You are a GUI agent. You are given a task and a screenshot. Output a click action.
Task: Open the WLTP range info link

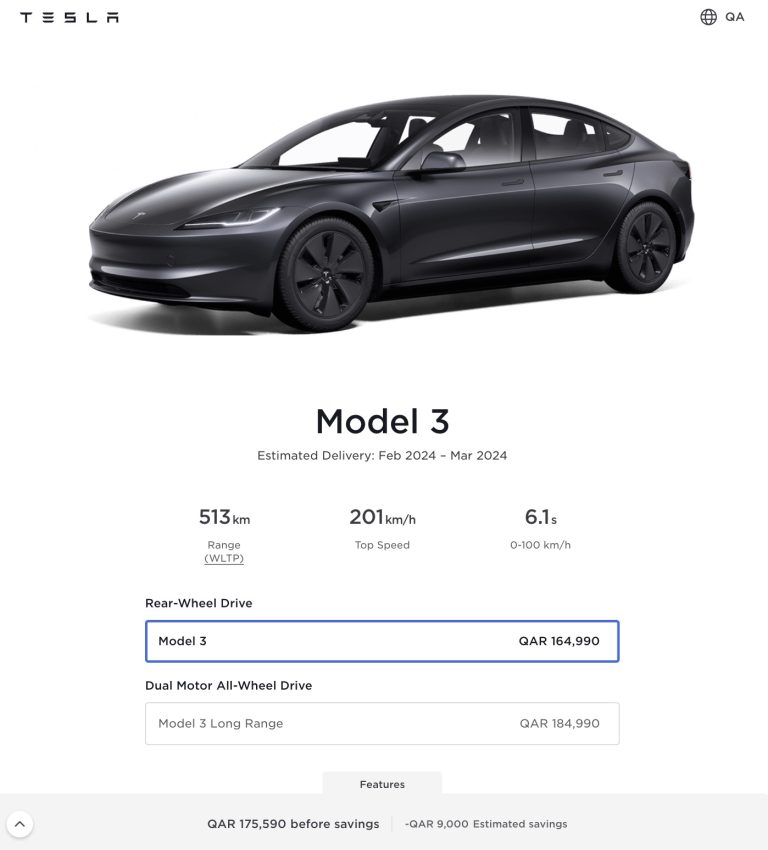(x=224, y=558)
